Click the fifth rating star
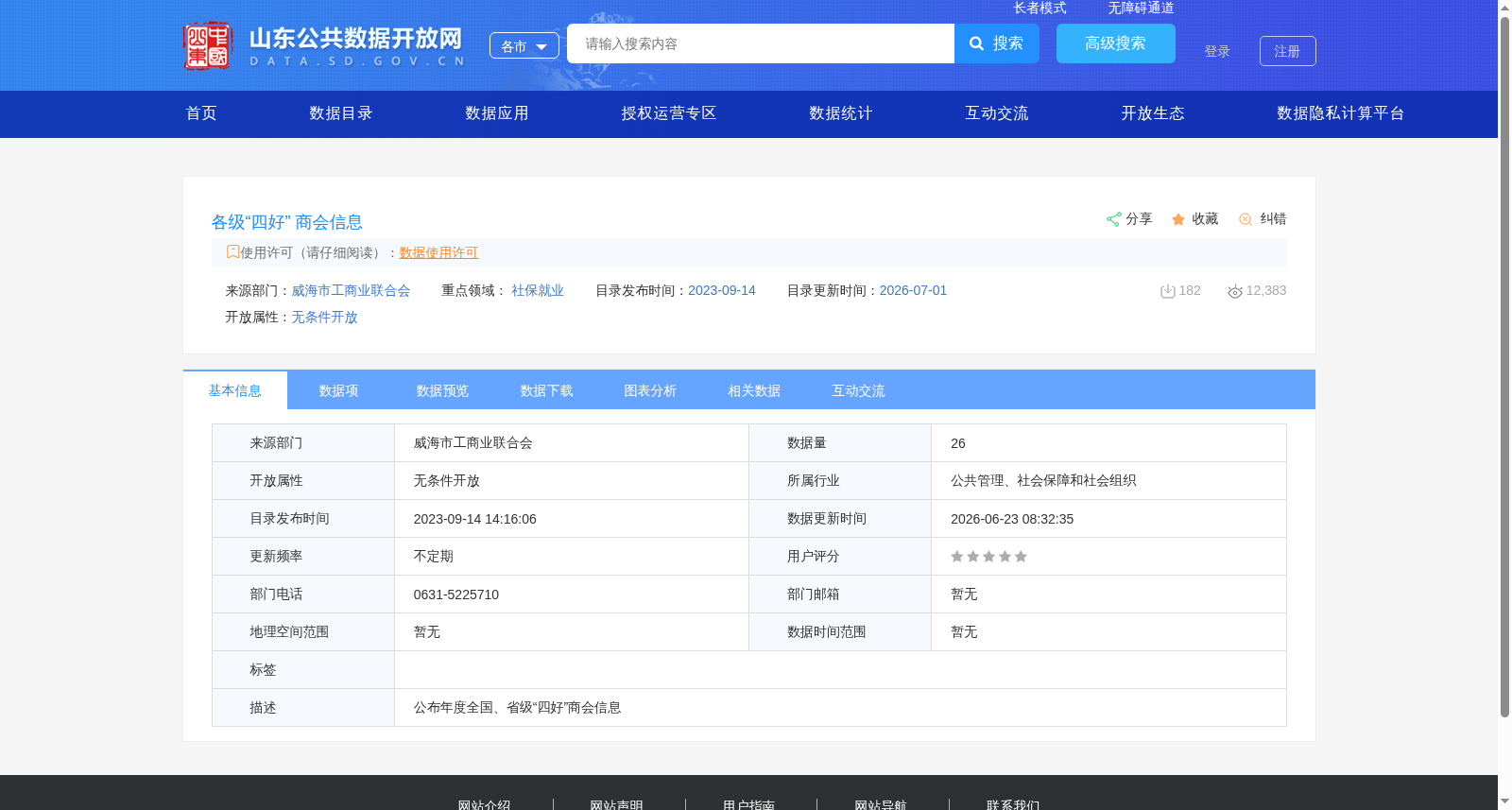 1021,557
